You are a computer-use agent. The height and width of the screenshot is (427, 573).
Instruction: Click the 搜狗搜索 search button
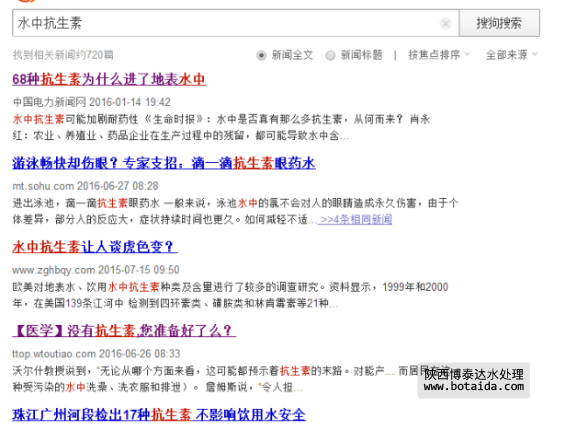coord(499,23)
